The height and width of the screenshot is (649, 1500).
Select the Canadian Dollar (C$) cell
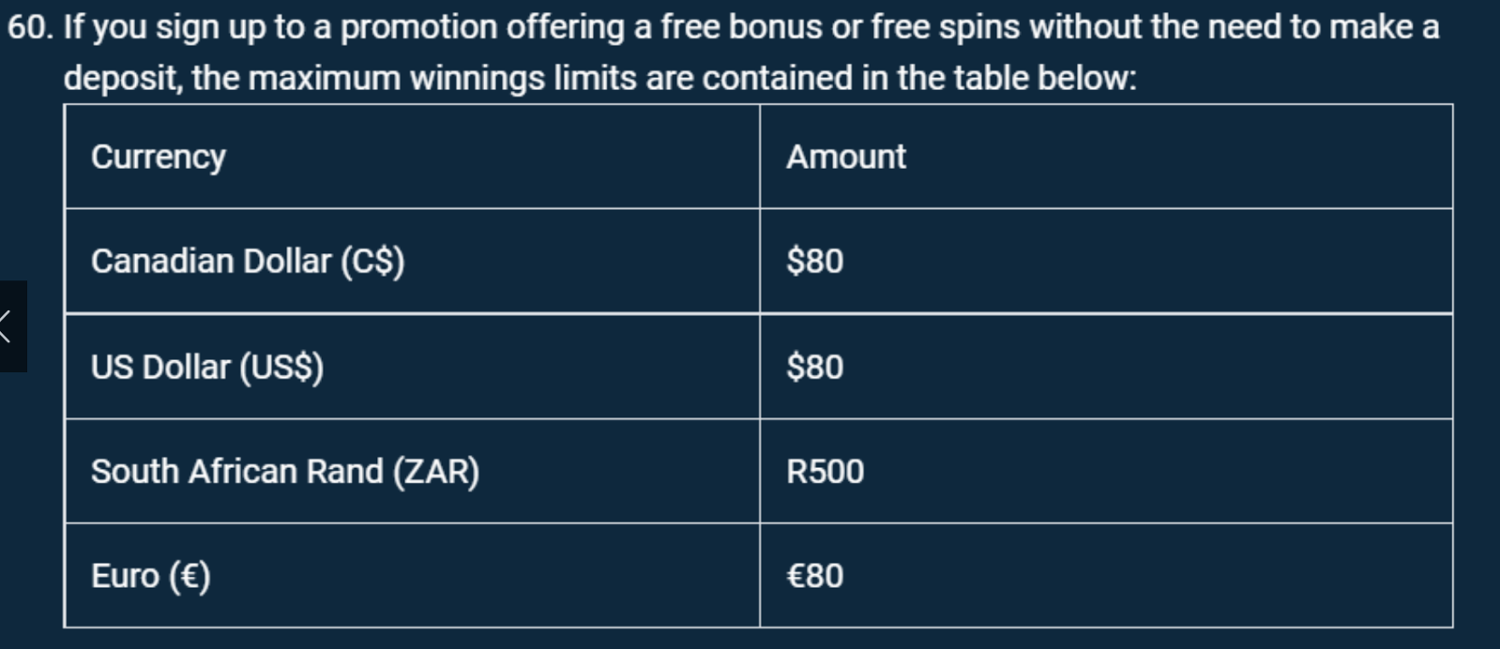247,261
